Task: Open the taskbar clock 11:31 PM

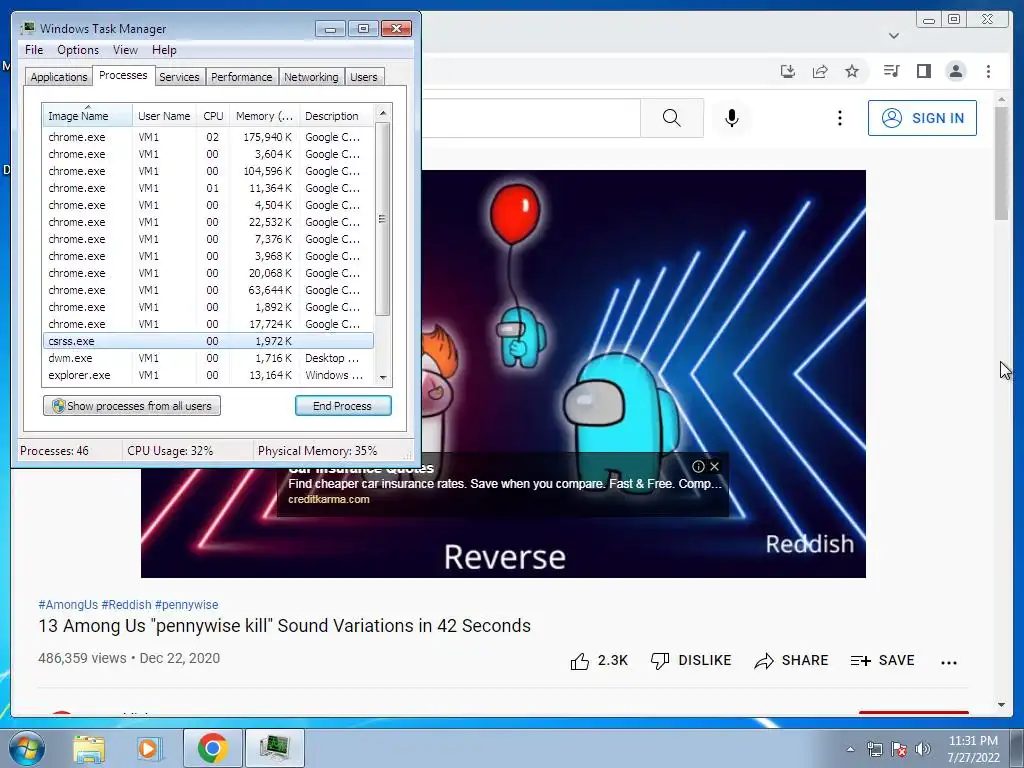Action: [973, 749]
